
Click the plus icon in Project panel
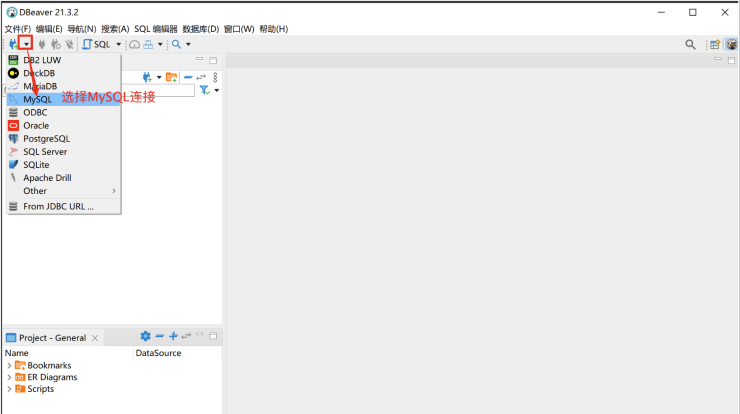point(173,336)
